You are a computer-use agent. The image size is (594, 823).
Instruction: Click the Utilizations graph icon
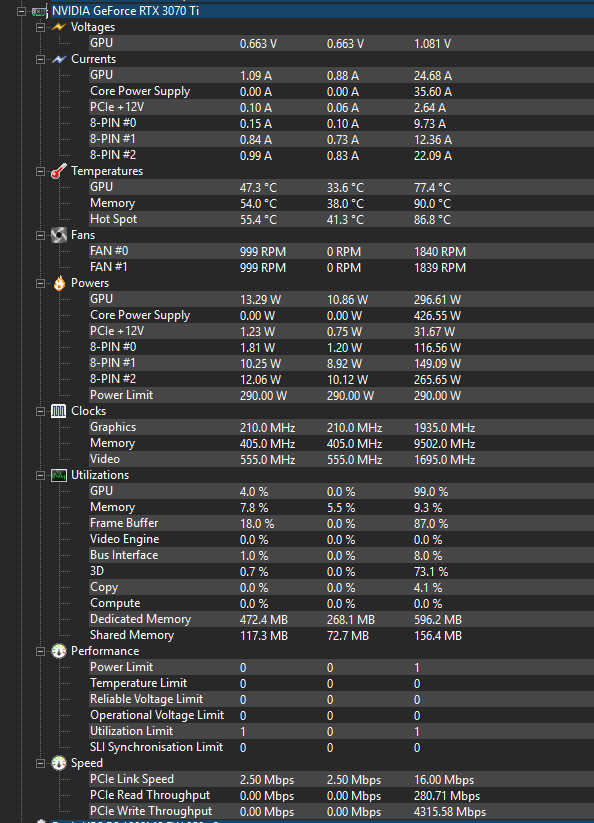click(59, 475)
